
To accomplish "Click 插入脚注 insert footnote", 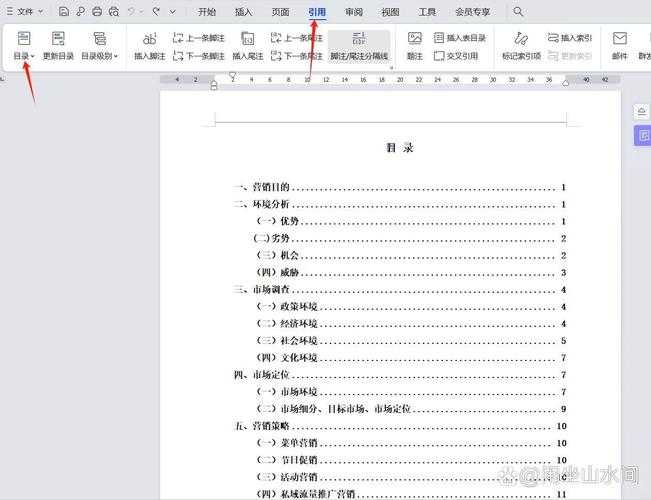I will click(x=149, y=46).
